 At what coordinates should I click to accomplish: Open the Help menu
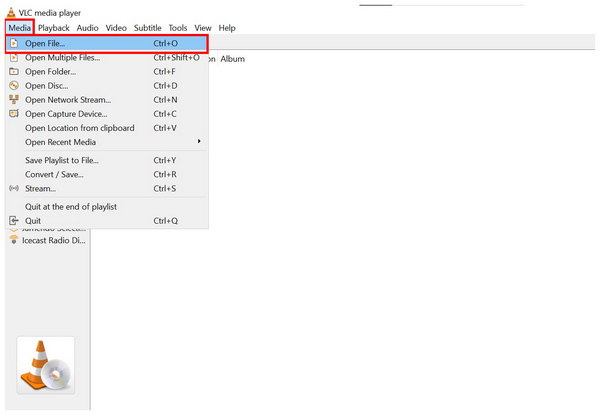click(227, 28)
